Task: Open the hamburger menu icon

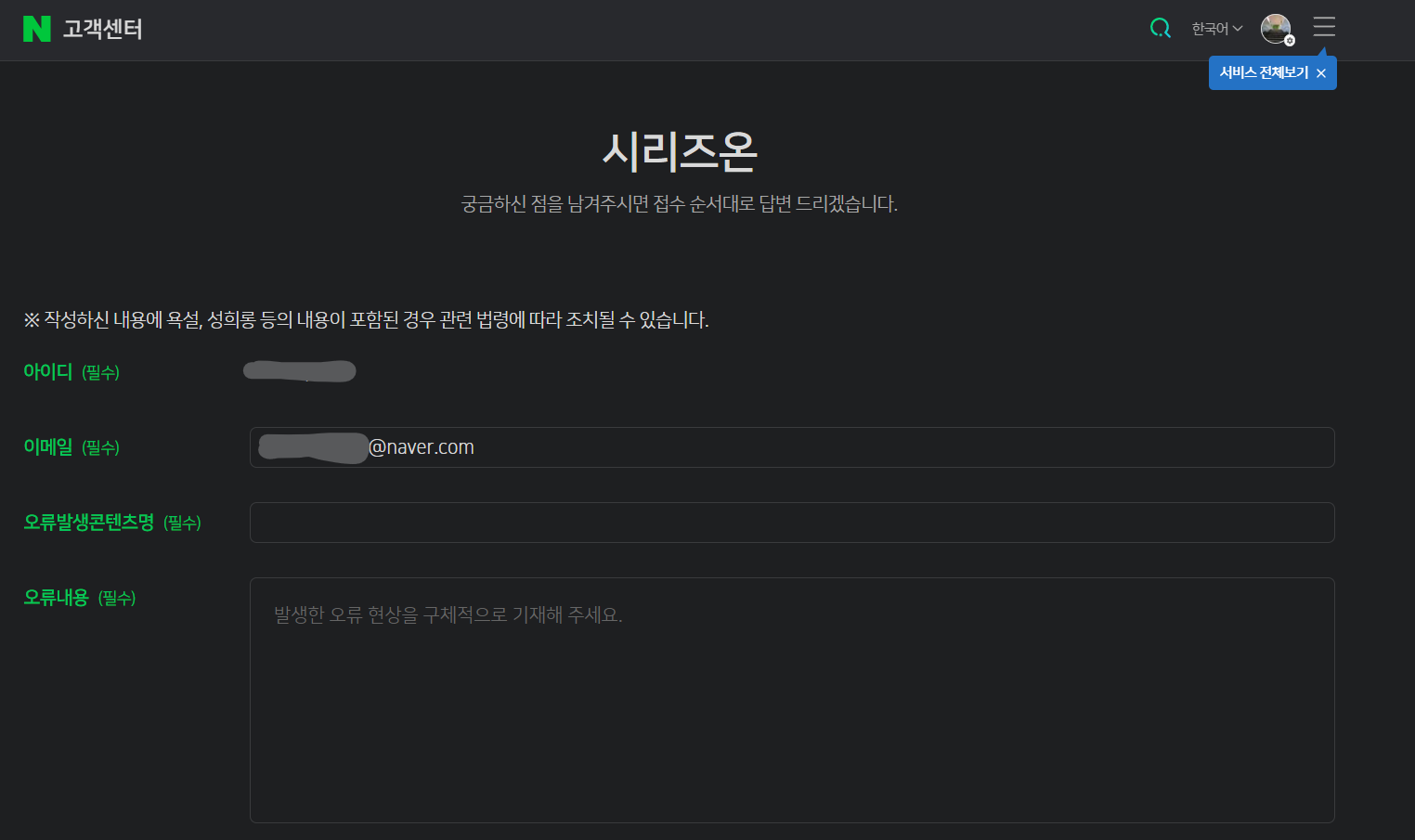Action: pos(1323,27)
